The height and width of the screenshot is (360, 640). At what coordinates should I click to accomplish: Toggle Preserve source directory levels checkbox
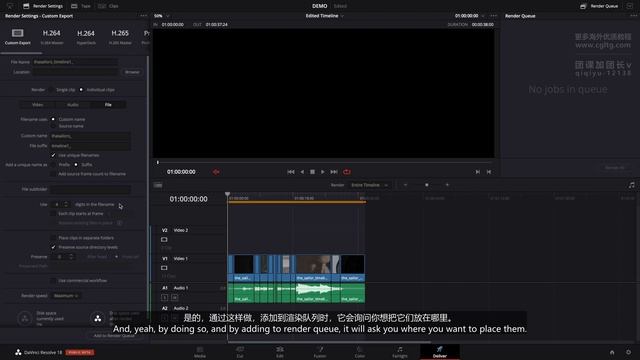click(53, 247)
